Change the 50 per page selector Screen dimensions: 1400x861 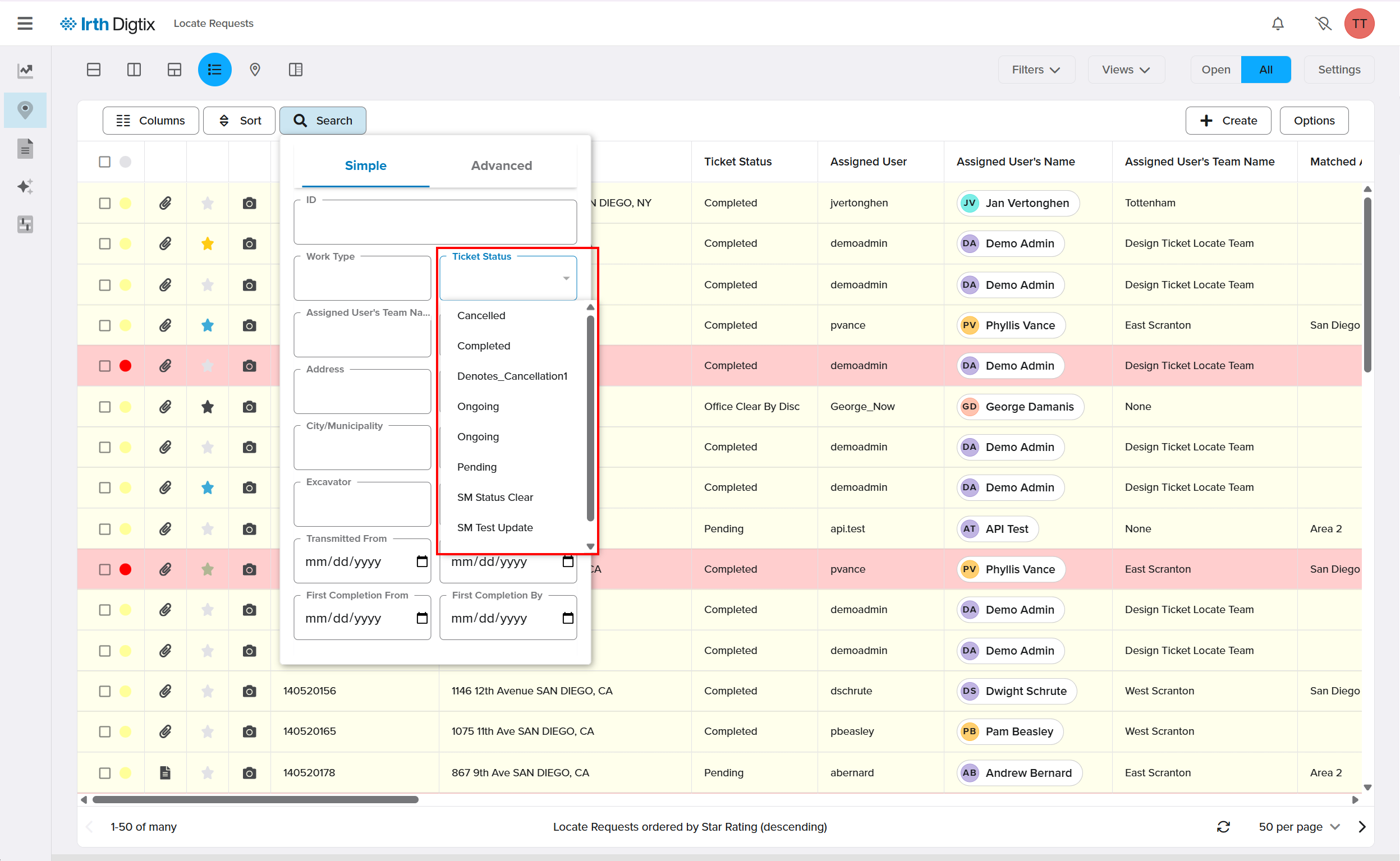[x=1298, y=826]
